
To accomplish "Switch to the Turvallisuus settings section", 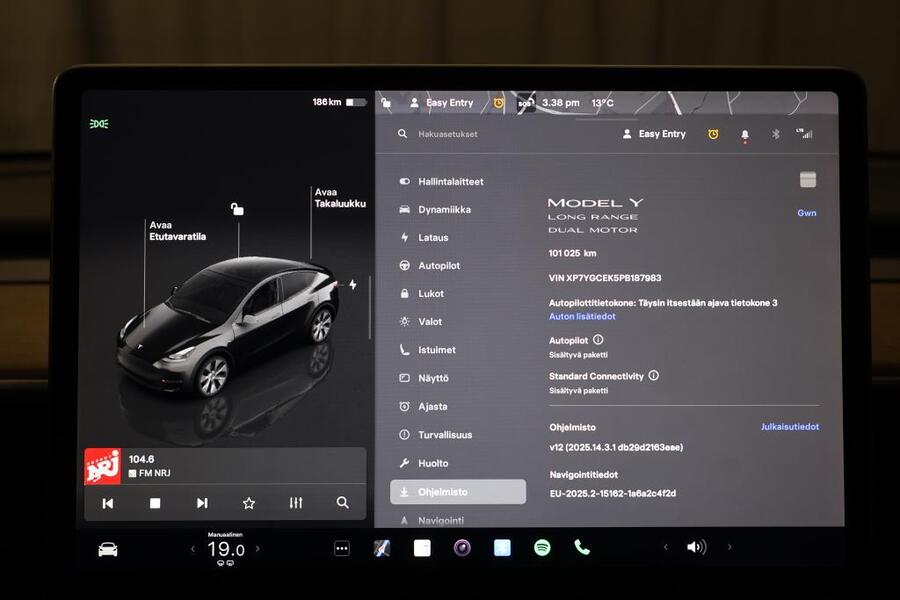I will pyautogui.click(x=447, y=434).
